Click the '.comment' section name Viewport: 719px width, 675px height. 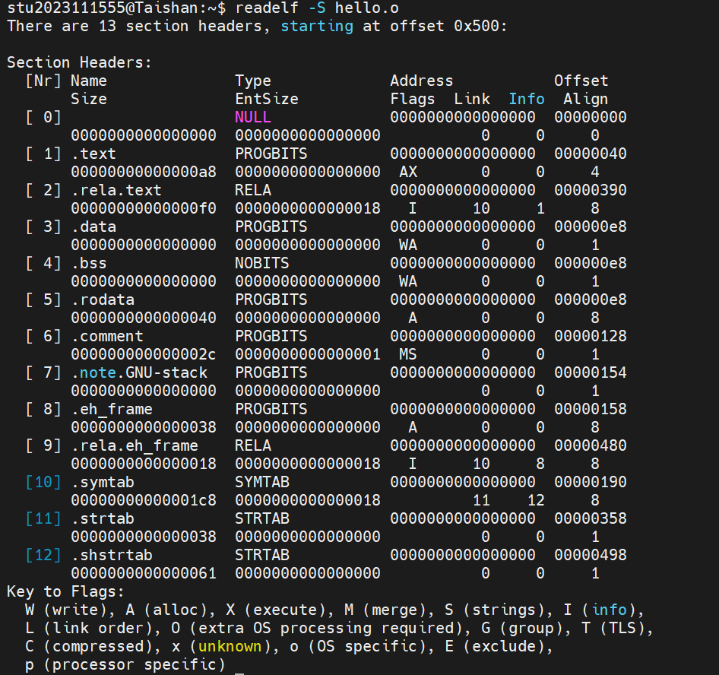coord(107,336)
